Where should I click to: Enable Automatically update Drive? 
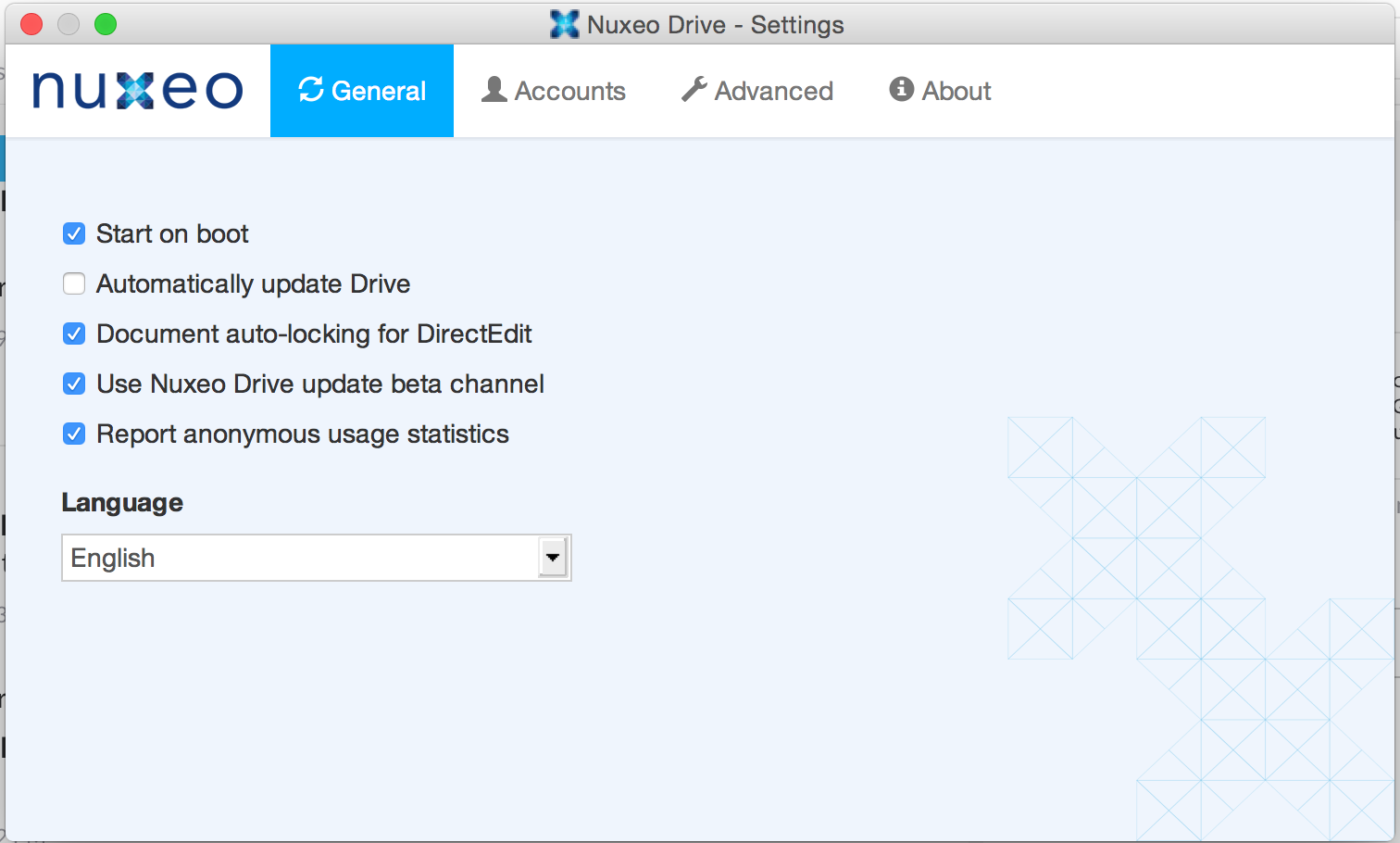pyautogui.click(x=74, y=283)
